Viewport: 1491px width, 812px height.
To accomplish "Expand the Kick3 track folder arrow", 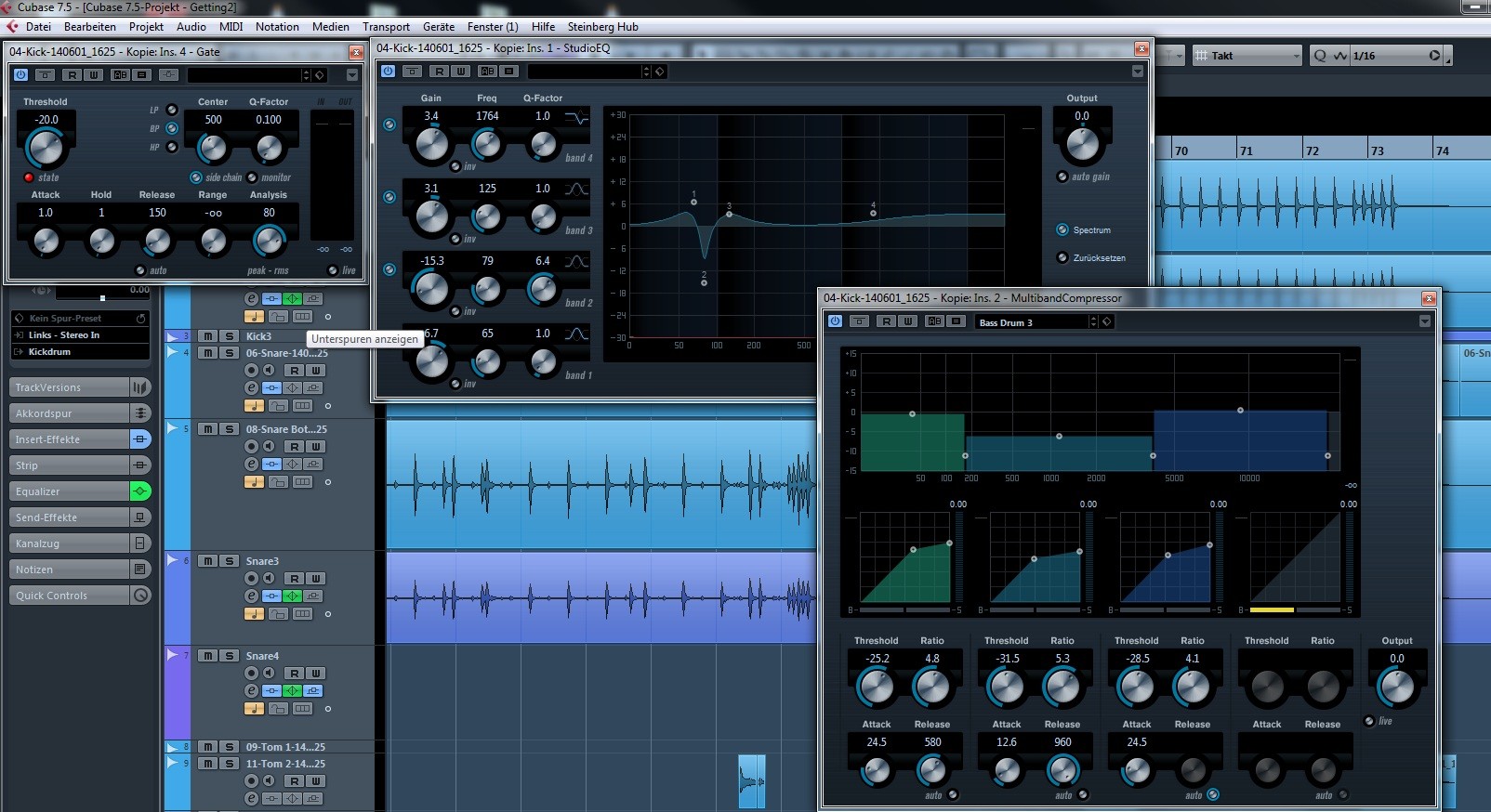I will [x=173, y=336].
